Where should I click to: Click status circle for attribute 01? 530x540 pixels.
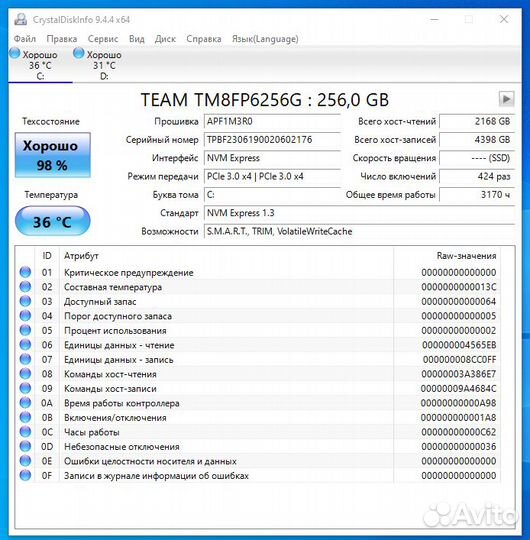pyautogui.click(x=25, y=272)
